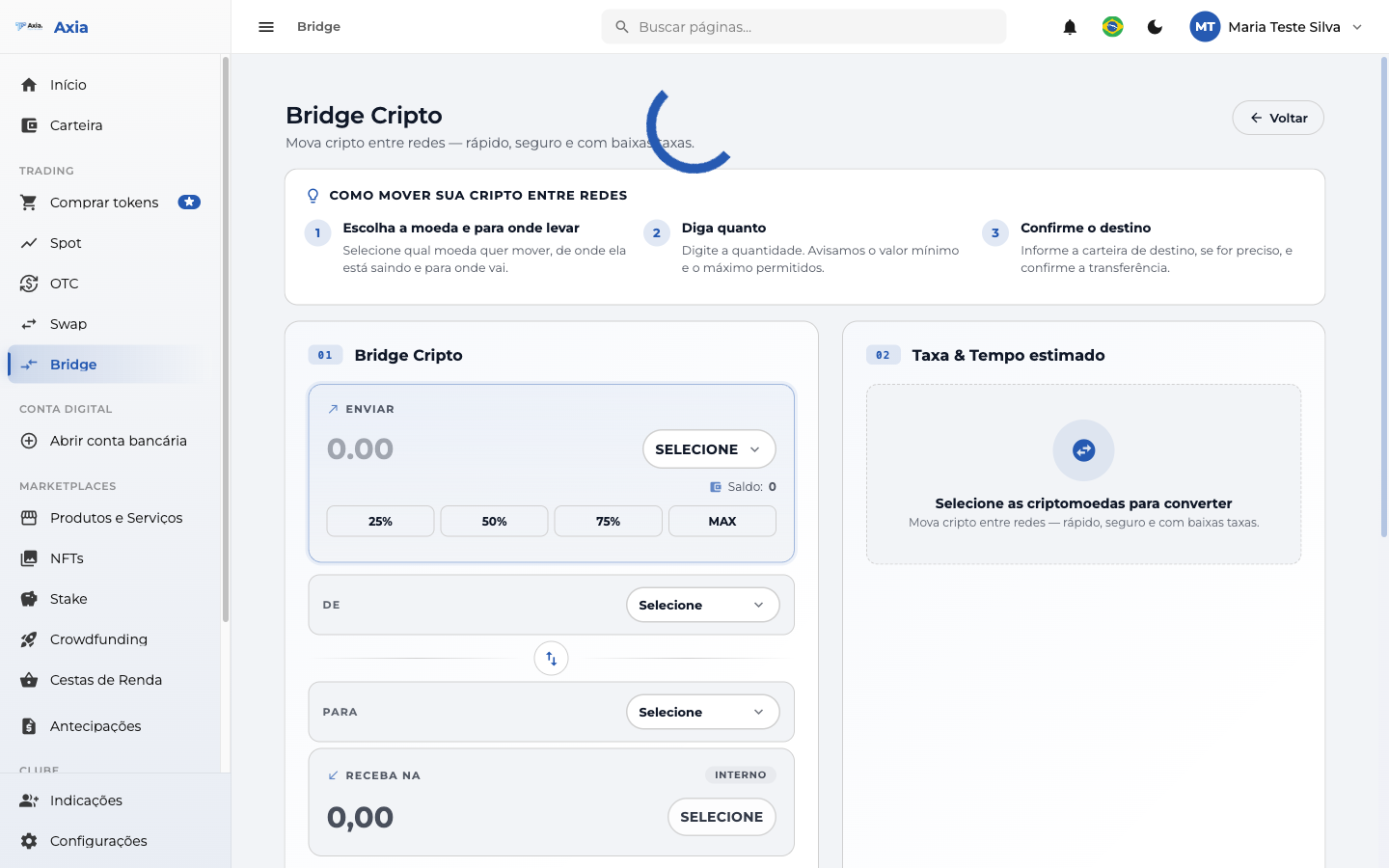The height and width of the screenshot is (868, 1389).
Task: Click the main page scrollbar
Action: (x=1384, y=297)
